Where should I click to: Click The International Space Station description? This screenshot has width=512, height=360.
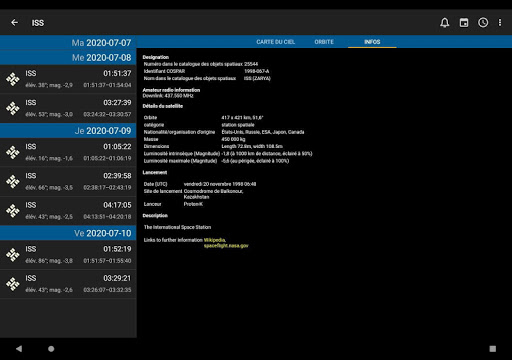click(x=177, y=227)
